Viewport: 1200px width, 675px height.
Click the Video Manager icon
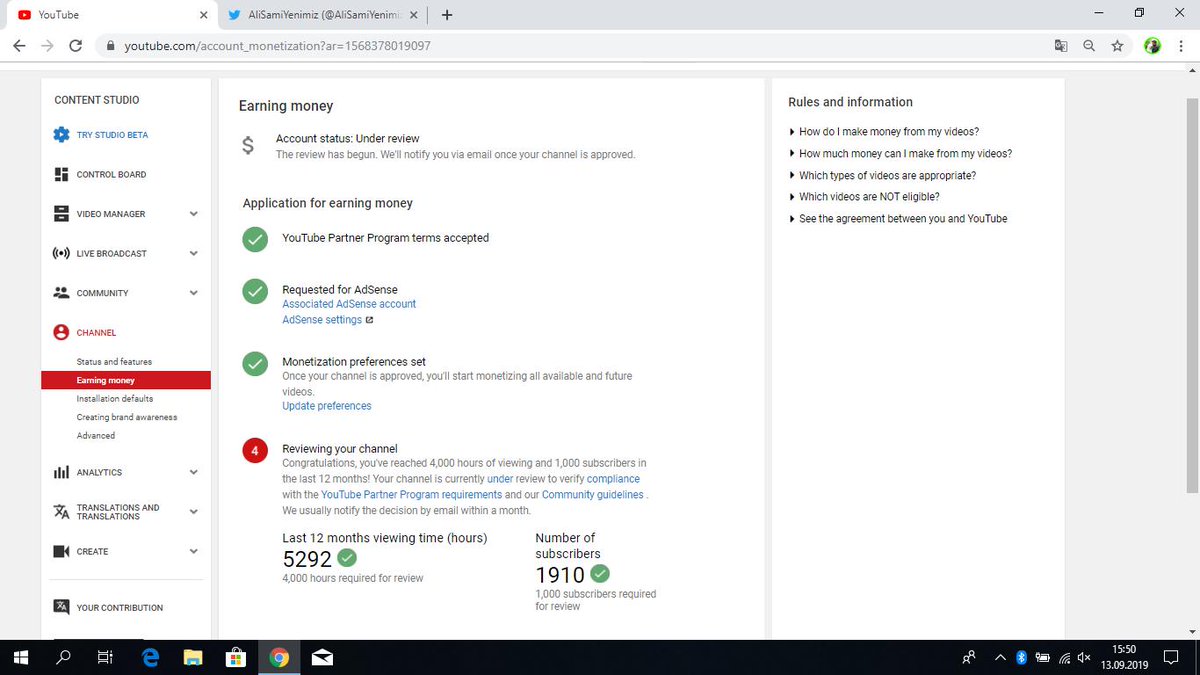click(61, 214)
